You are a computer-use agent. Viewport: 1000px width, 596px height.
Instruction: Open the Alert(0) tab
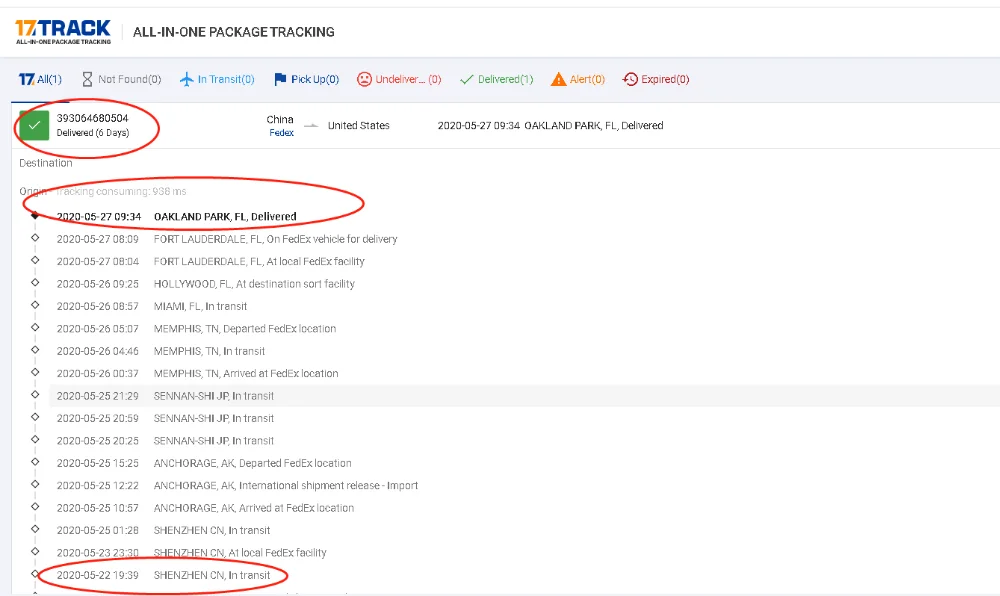click(577, 79)
